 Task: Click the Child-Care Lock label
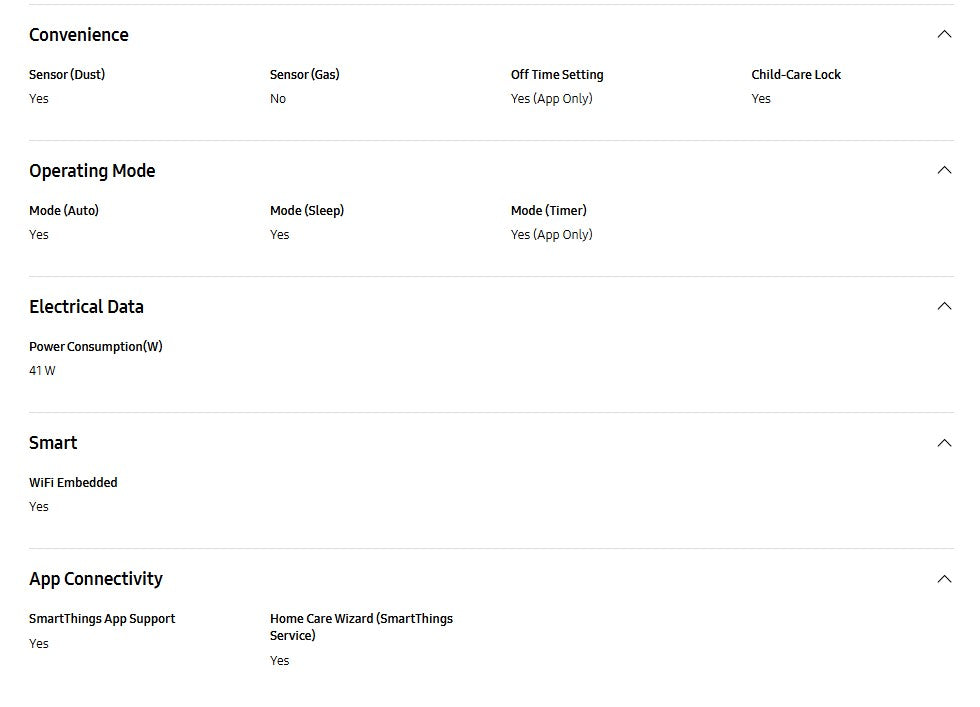[796, 75]
